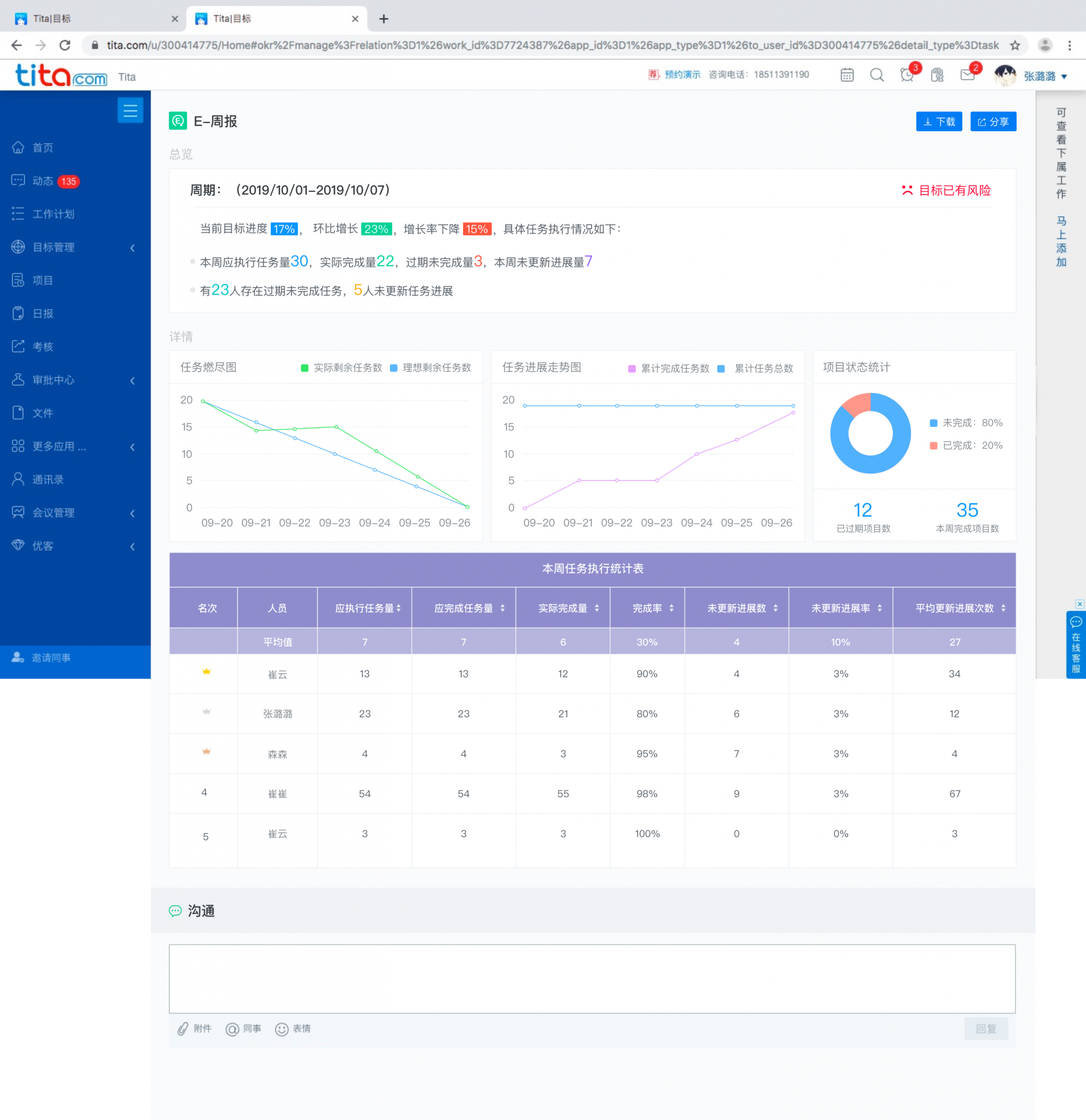The height and width of the screenshot is (1120, 1086).
Task: Click the 目标已有风险 risk warning icon
Action: point(907,190)
